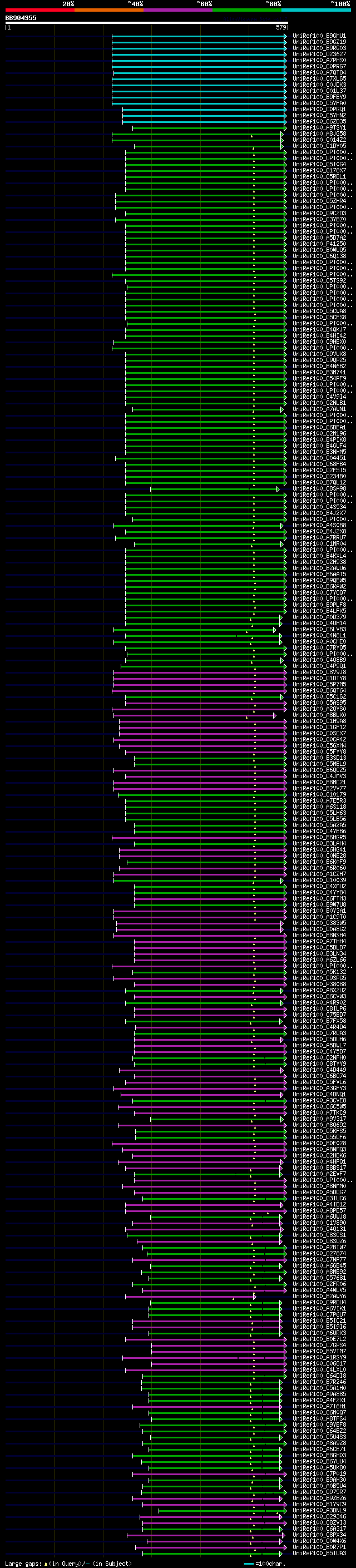Click the green ~80% identity legend segment
Image resolution: width=356 pixels, height=1568 pixels.
pyautogui.click(x=246, y=10)
